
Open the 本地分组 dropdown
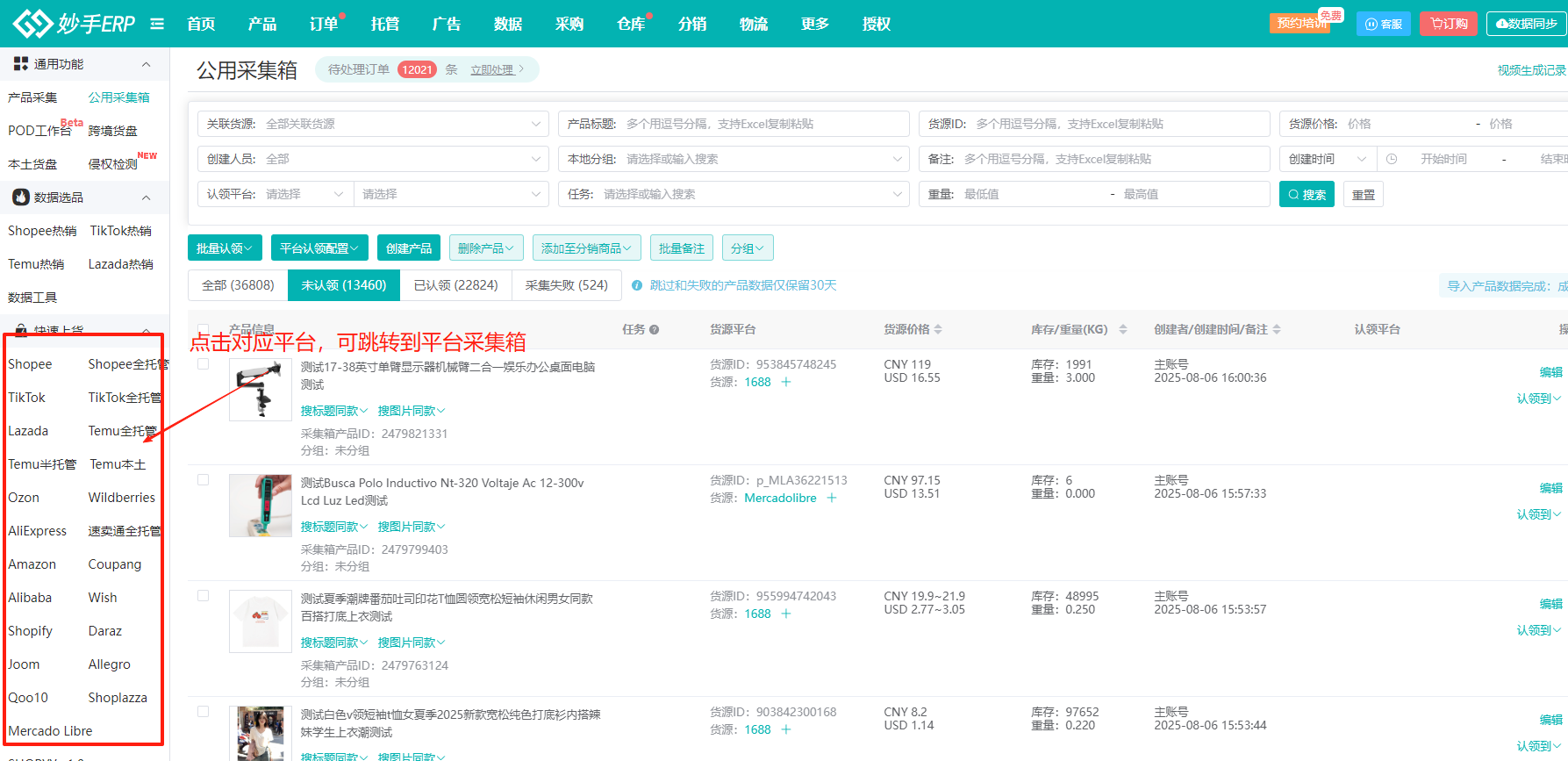734,159
